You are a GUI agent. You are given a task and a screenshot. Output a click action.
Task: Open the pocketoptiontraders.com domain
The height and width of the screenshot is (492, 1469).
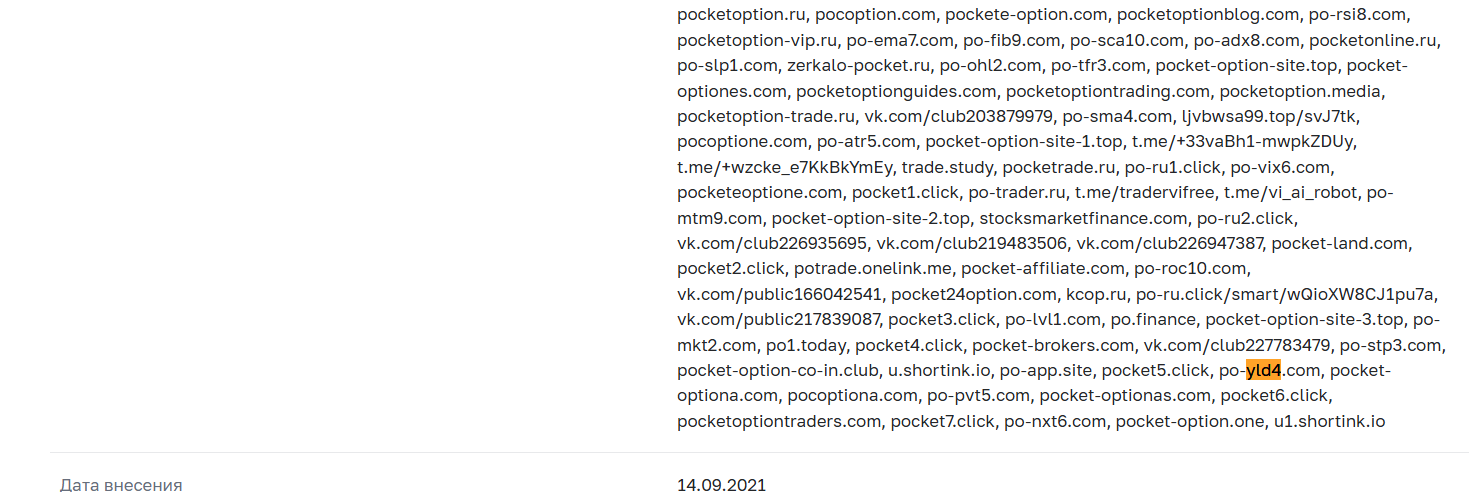tap(779, 421)
